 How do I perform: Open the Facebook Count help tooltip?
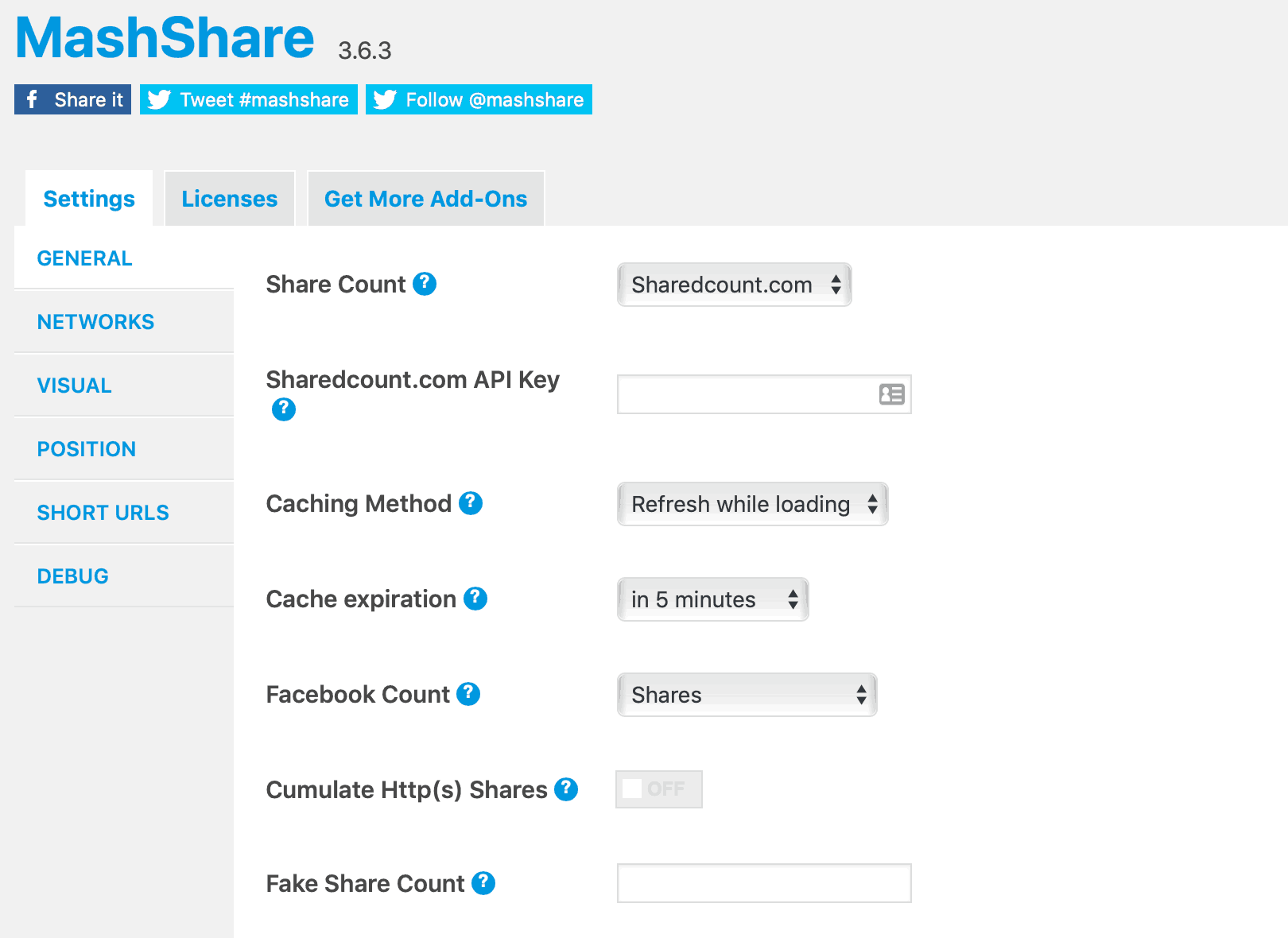470,693
